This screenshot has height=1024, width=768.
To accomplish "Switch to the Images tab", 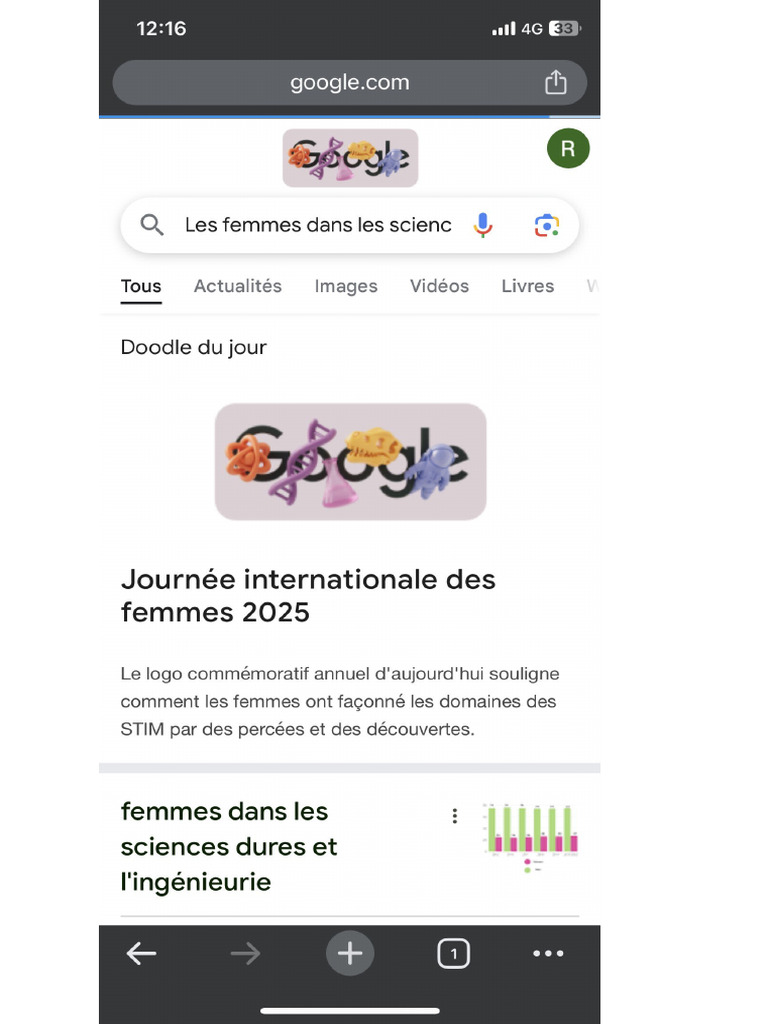I will (x=346, y=286).
